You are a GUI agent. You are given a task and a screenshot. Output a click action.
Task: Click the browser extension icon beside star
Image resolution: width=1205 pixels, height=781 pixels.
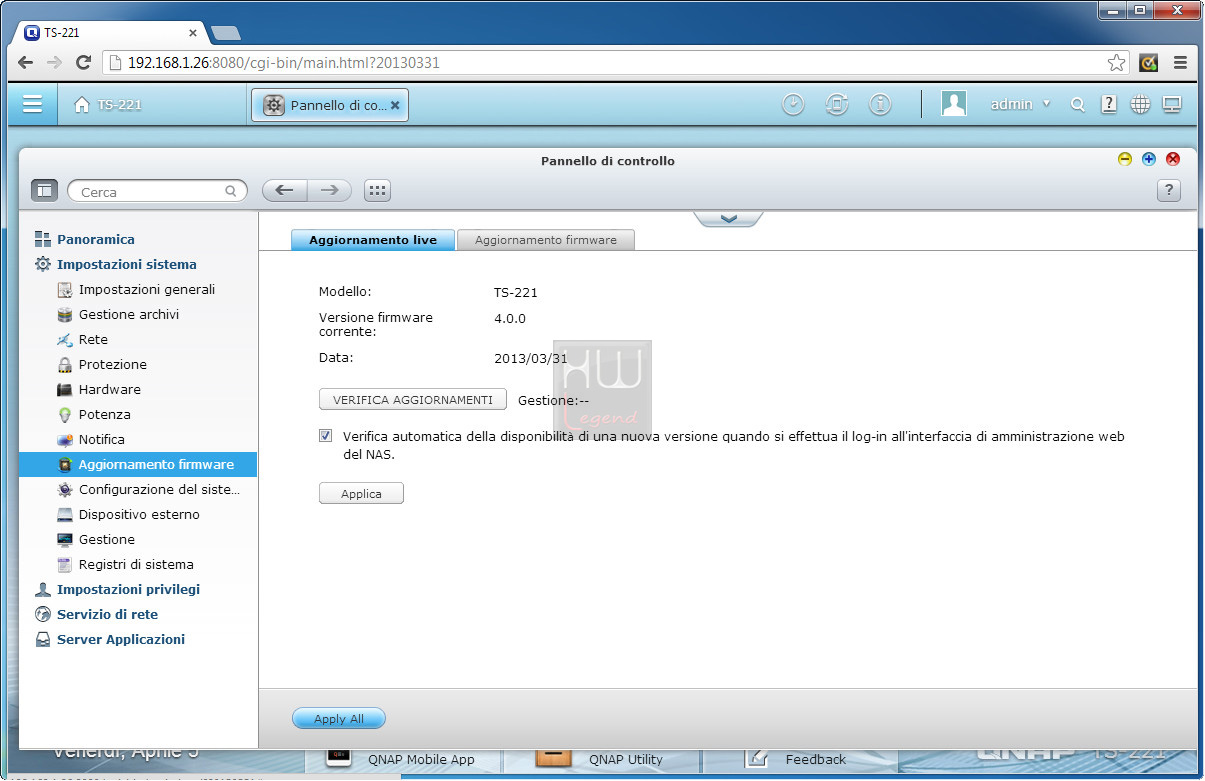click(1150, 62)
